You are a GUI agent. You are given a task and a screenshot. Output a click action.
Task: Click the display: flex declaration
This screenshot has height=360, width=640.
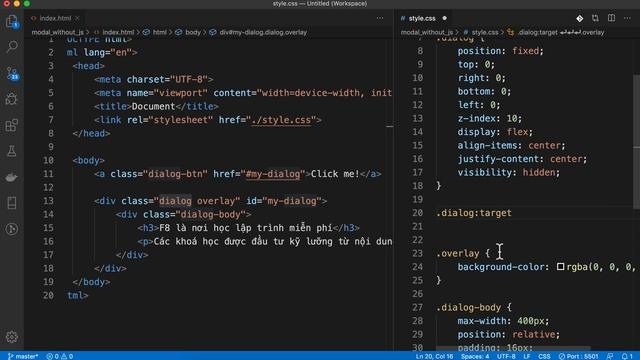[495, 132]
